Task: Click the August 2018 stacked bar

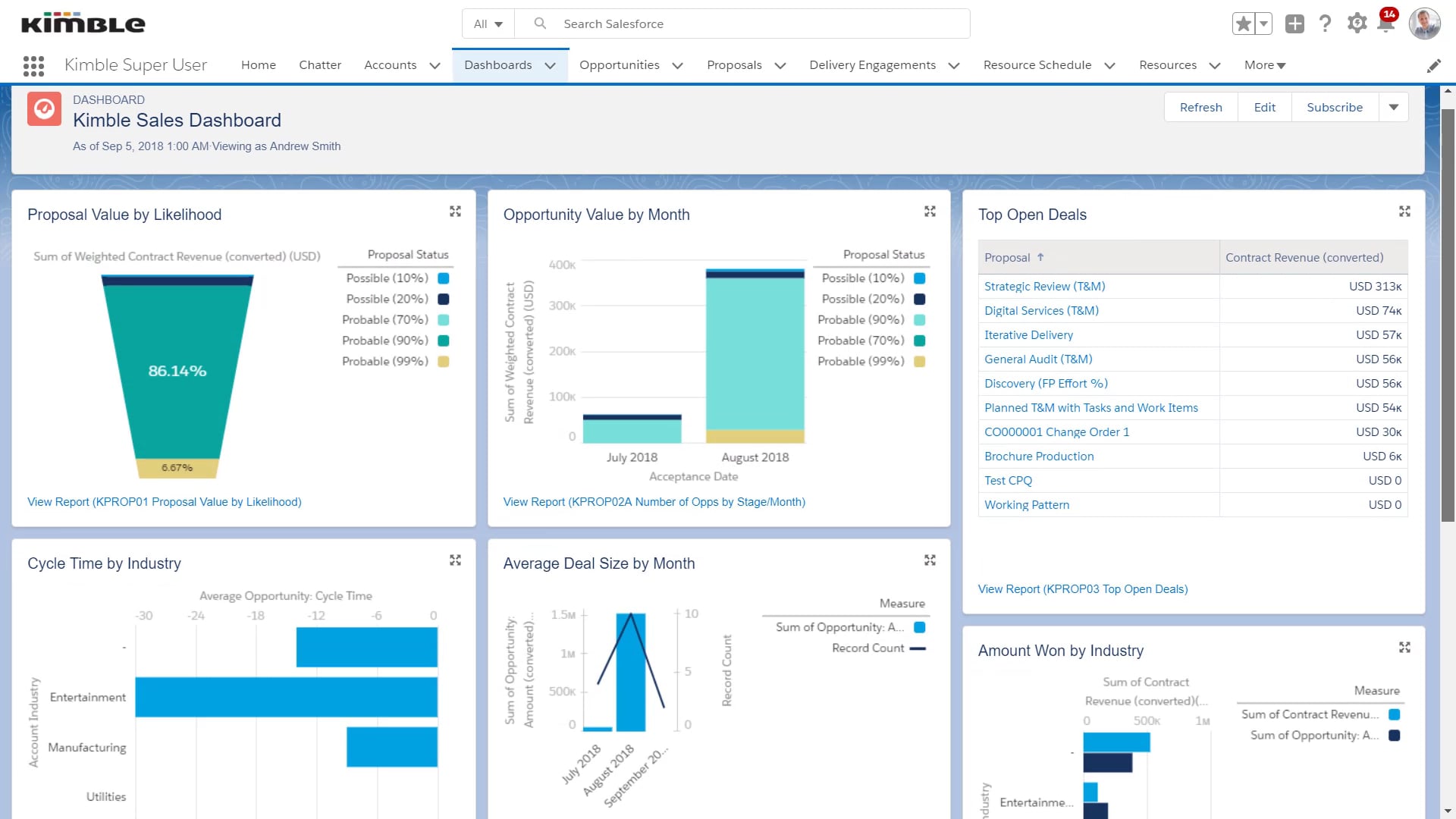Action: pos(755,356)
